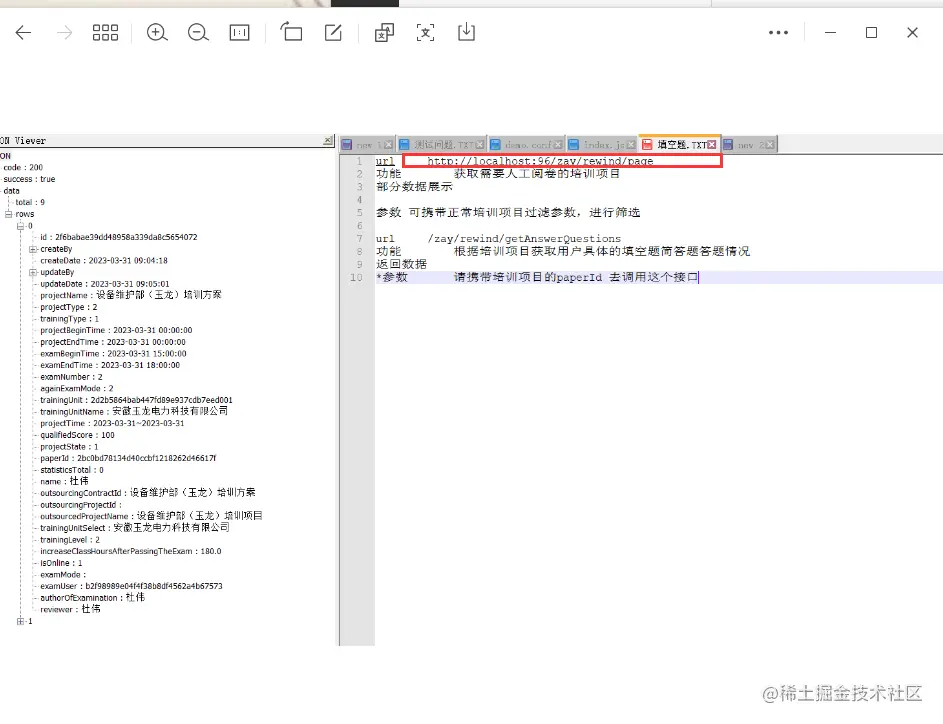The height and width of the screenshot is (724, 943).
Task: Collapse row 0 tree node
Action: (20, 226)
